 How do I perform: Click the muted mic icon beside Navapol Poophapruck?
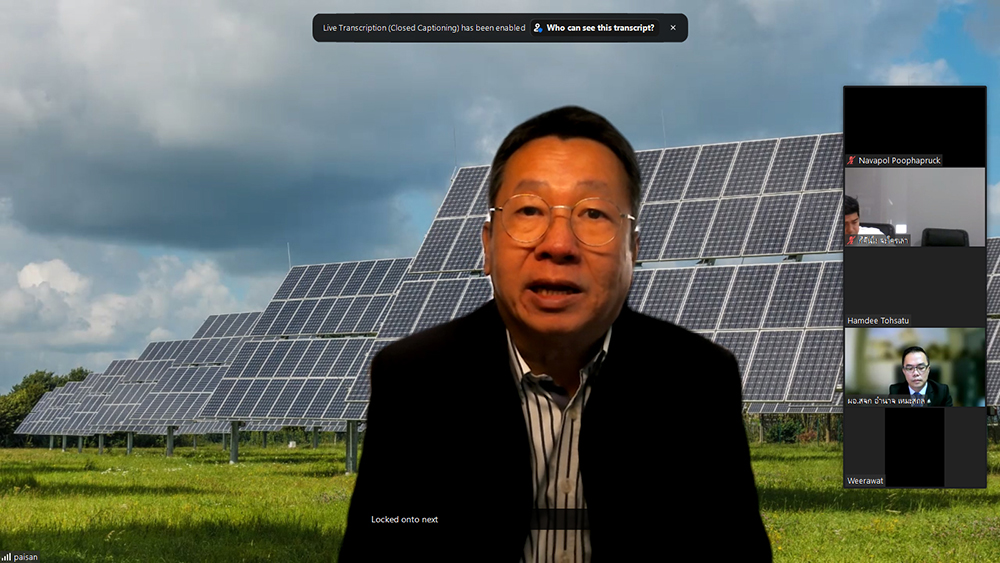coord(851,160)
